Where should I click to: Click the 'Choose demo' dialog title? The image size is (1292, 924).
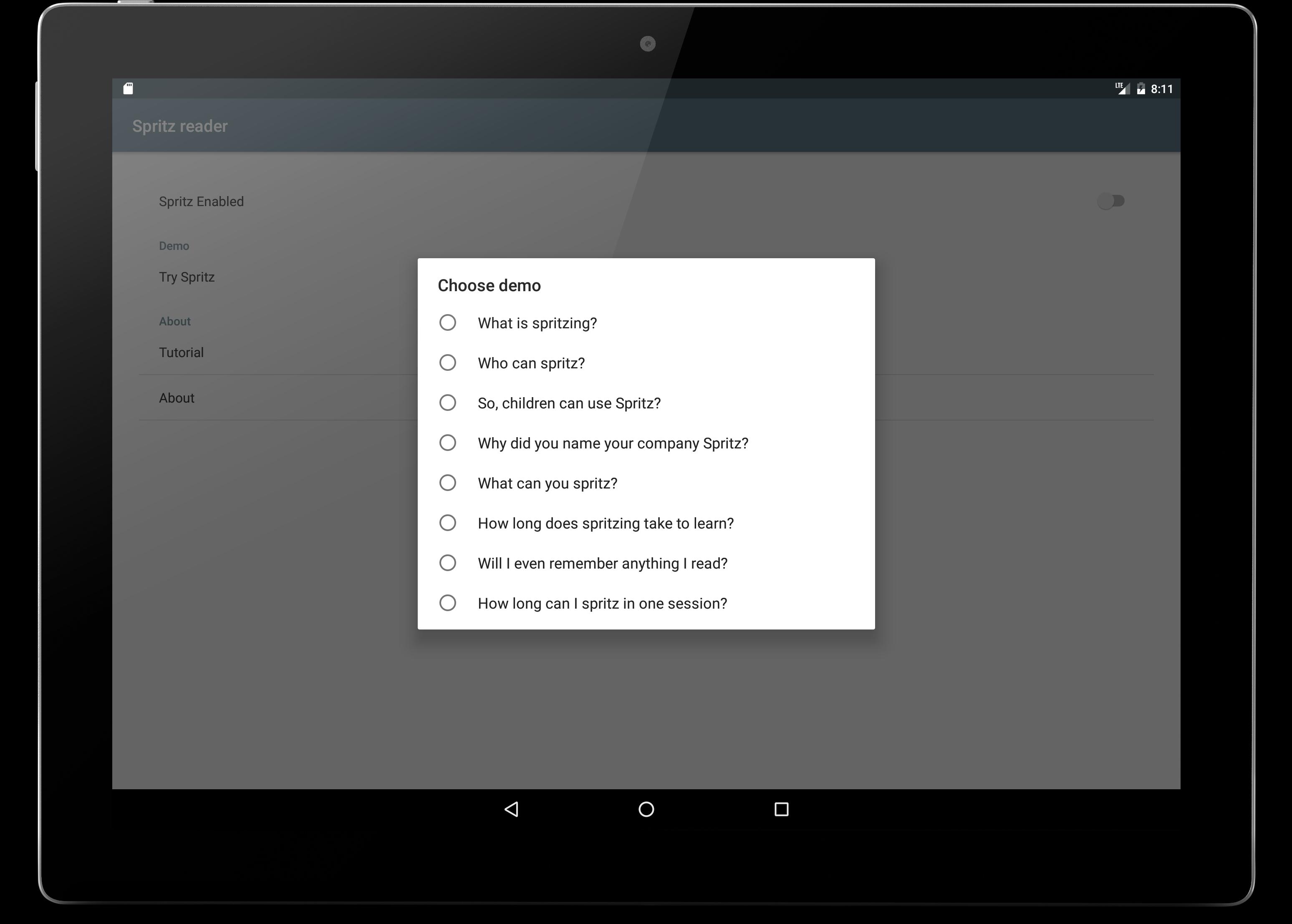489,285
